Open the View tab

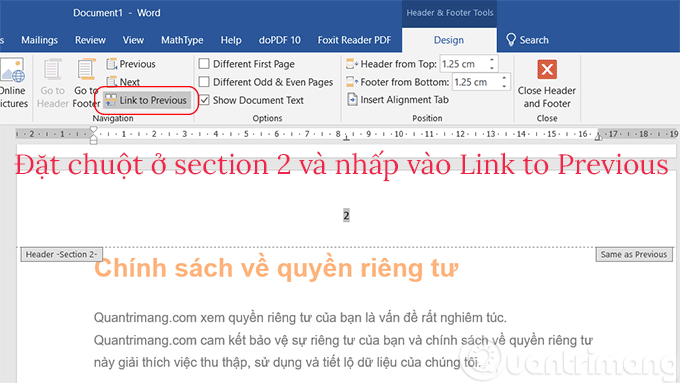(x=133, y=40)
